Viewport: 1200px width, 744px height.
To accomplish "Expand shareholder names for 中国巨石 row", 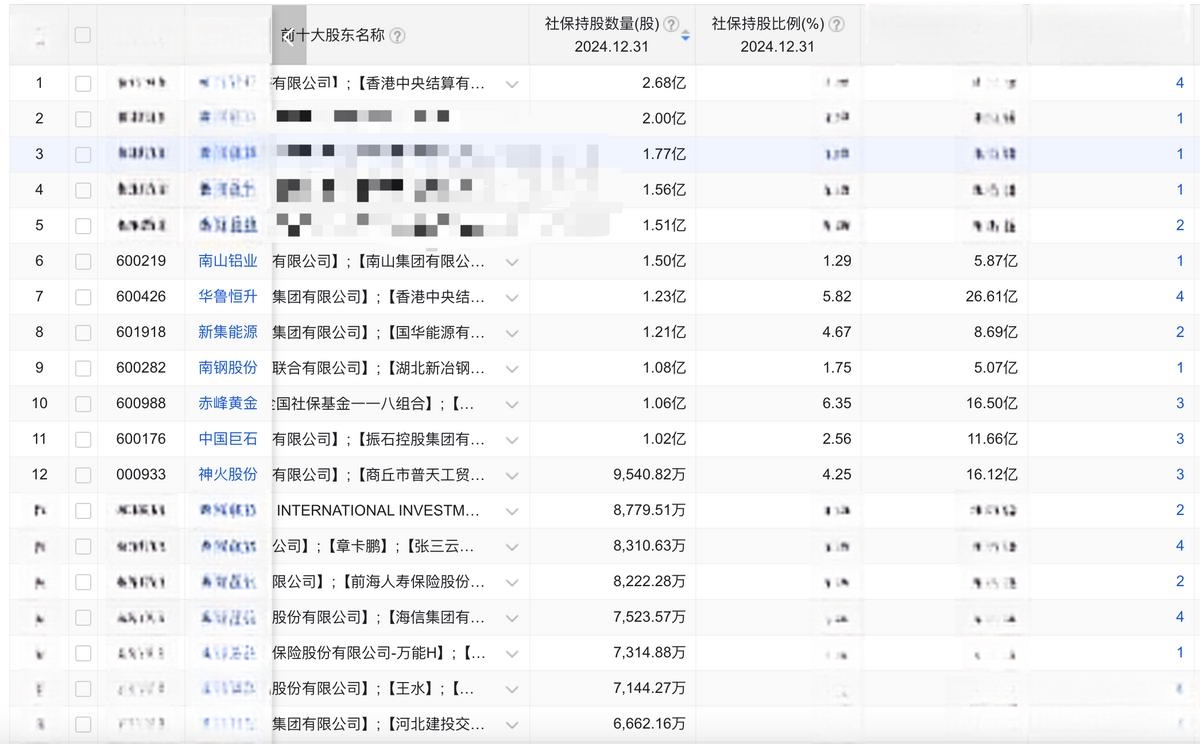I will click(512, 440).
